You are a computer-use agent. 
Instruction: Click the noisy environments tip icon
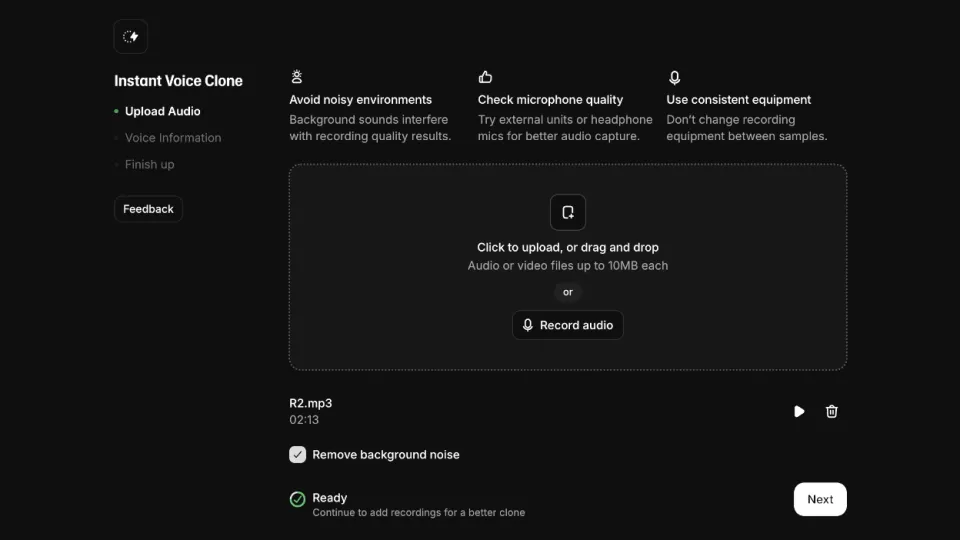click(297, 77)
